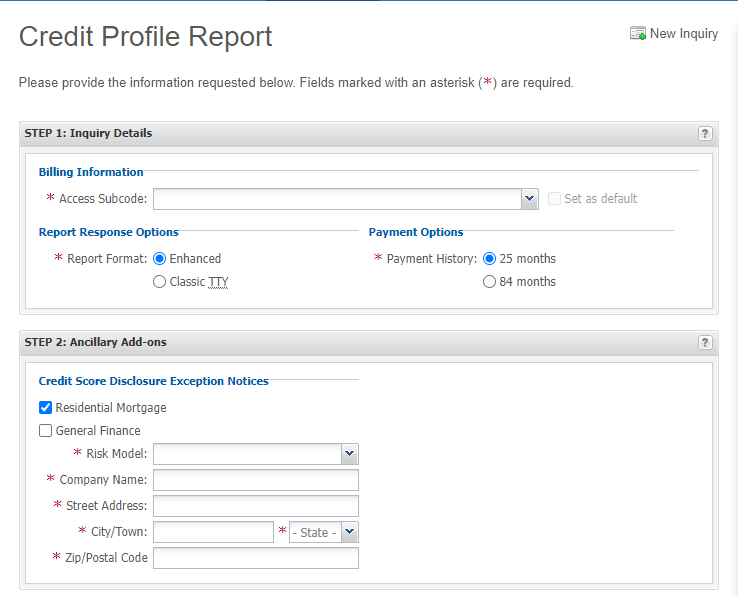Open help for Step 1 Inquiry Details
738x597 pixels.
point(704,133)
